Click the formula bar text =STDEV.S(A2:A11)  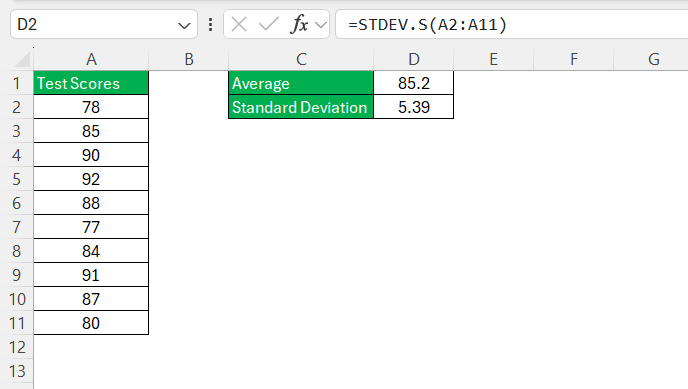tap(427, 25)
